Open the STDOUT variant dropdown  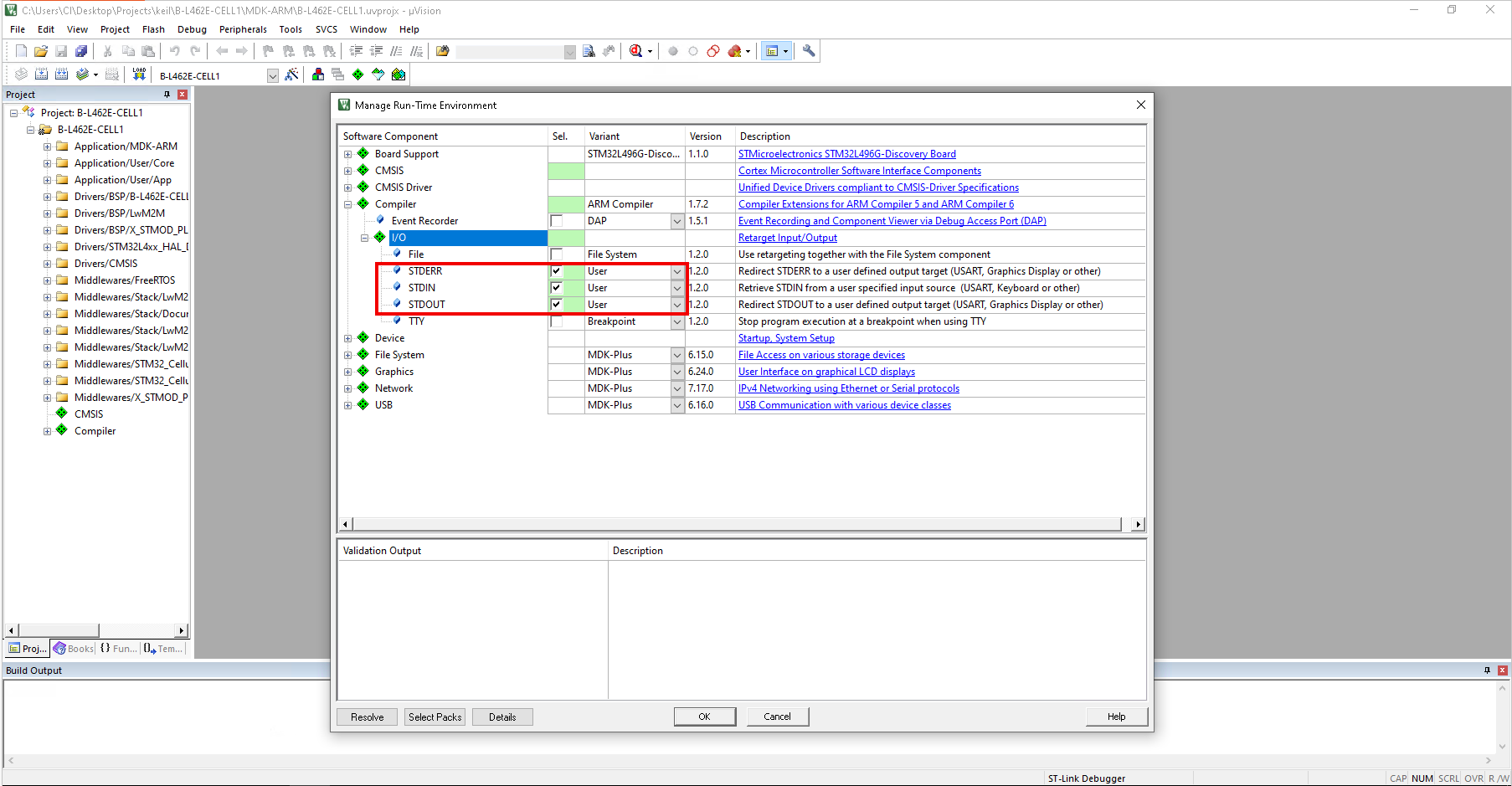[677, 305]
